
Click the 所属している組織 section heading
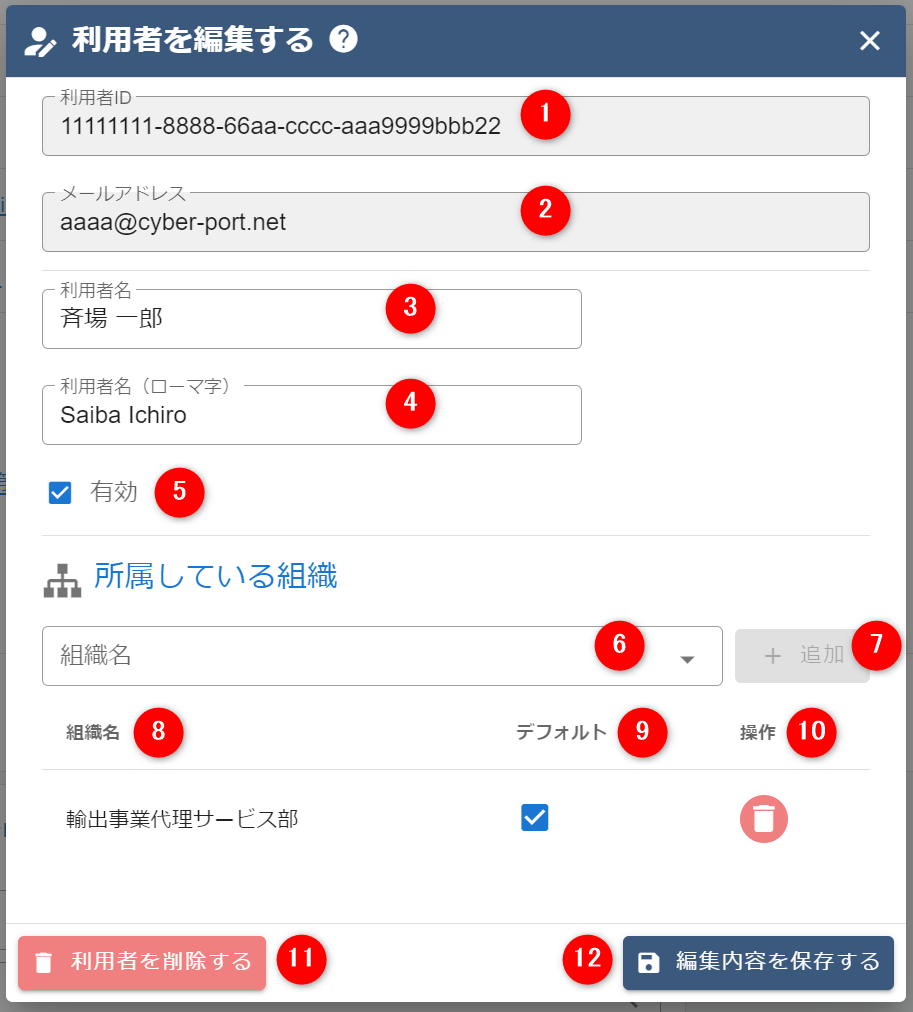tap(215, 576)
